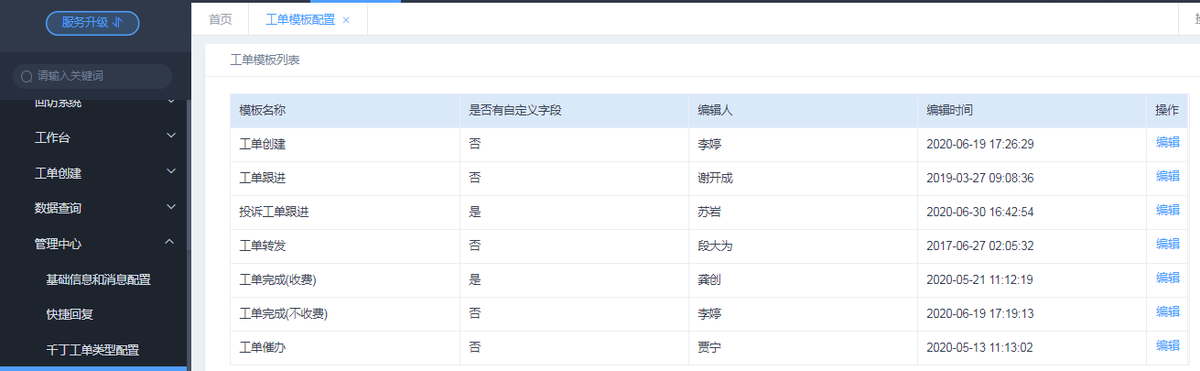Edit the 工单完成(收费) template
Screen dimensions: 1200x371
[x=1167, y=278]
